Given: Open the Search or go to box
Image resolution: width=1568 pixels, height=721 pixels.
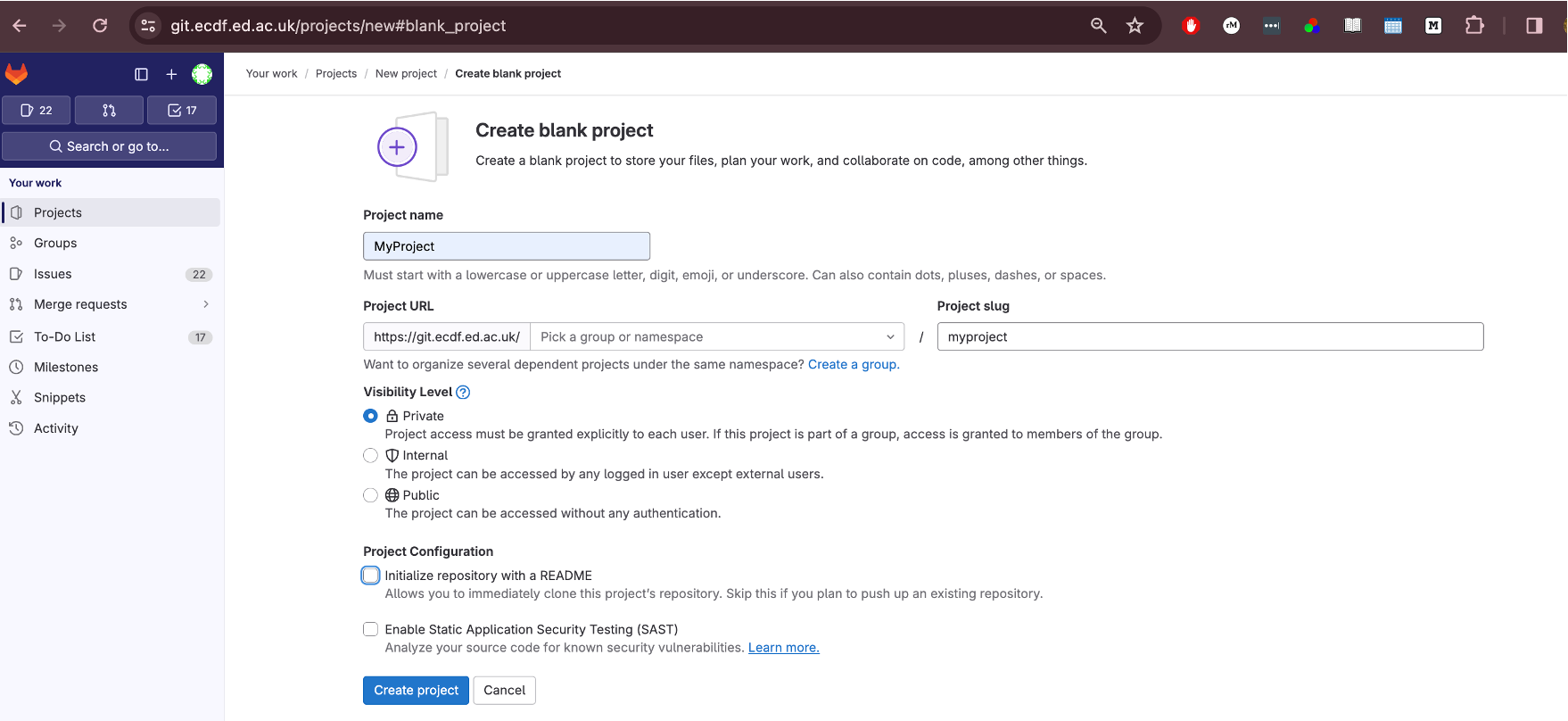Looking at the screenshot, I should [109, 146].
